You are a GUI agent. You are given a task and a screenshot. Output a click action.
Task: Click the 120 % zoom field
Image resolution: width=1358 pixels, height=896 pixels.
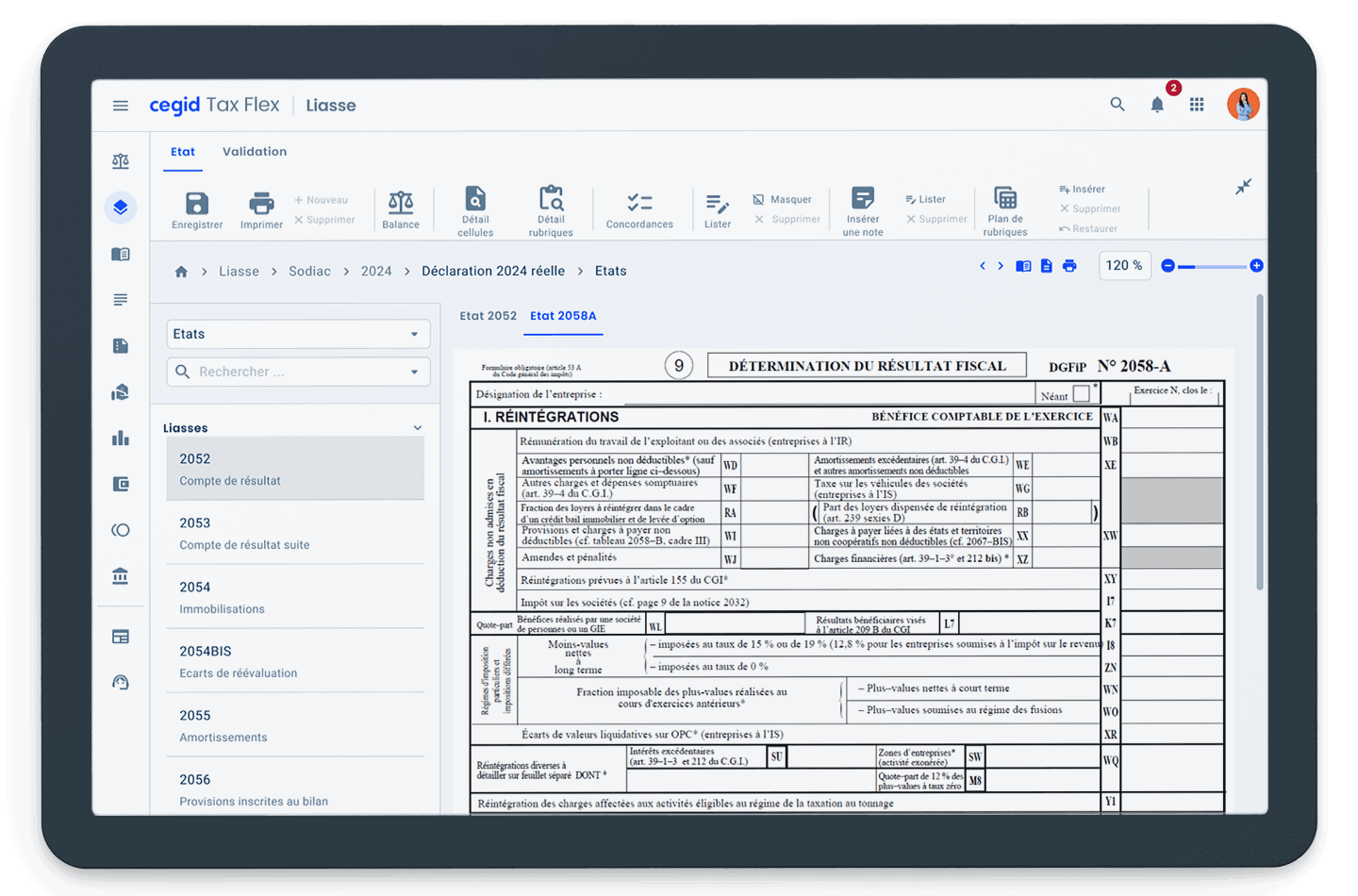[1124, 266]
